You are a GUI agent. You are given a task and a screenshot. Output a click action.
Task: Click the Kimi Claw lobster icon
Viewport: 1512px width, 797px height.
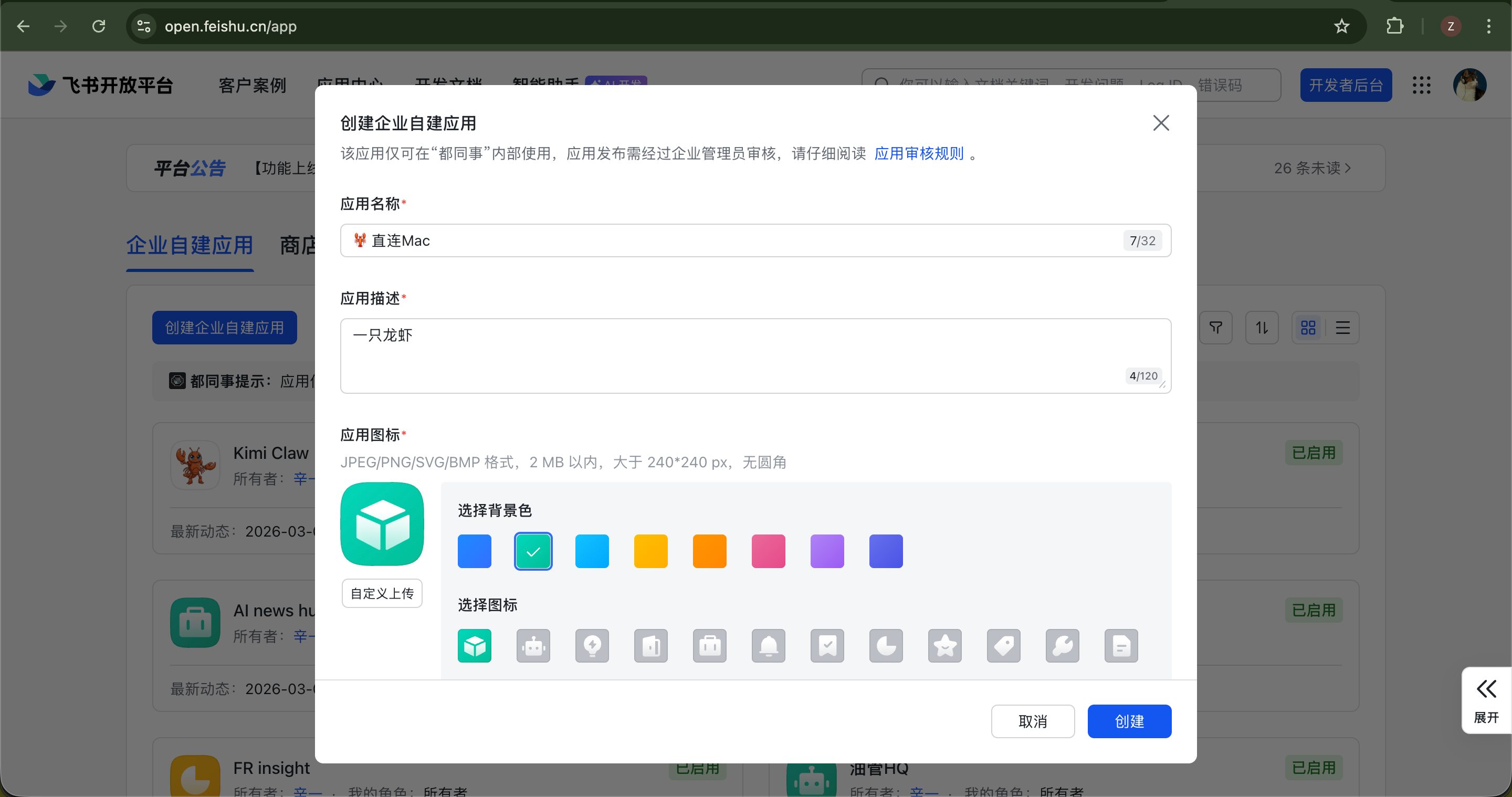coord(195,465)
